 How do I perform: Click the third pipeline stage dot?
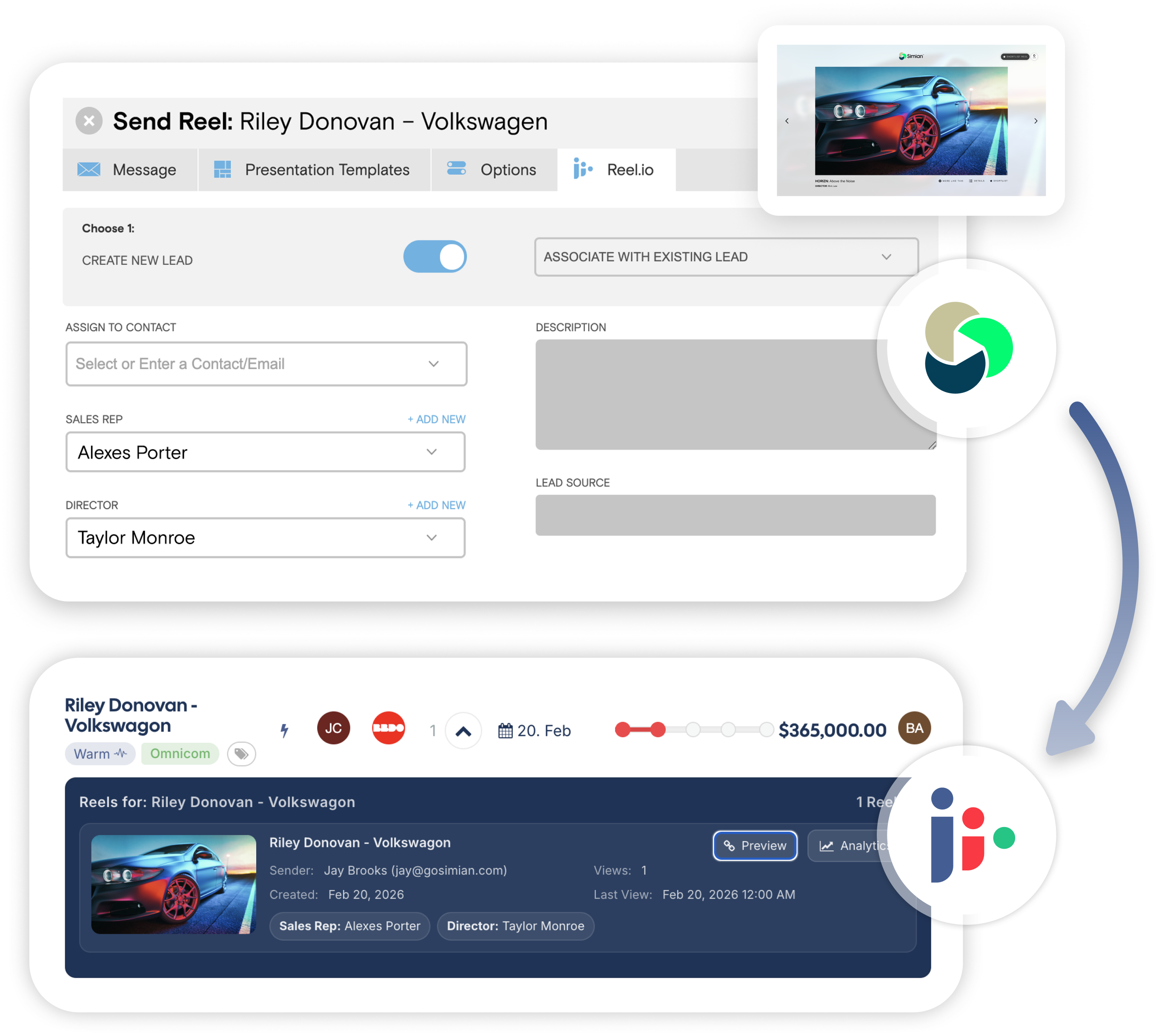pos(693,729)
